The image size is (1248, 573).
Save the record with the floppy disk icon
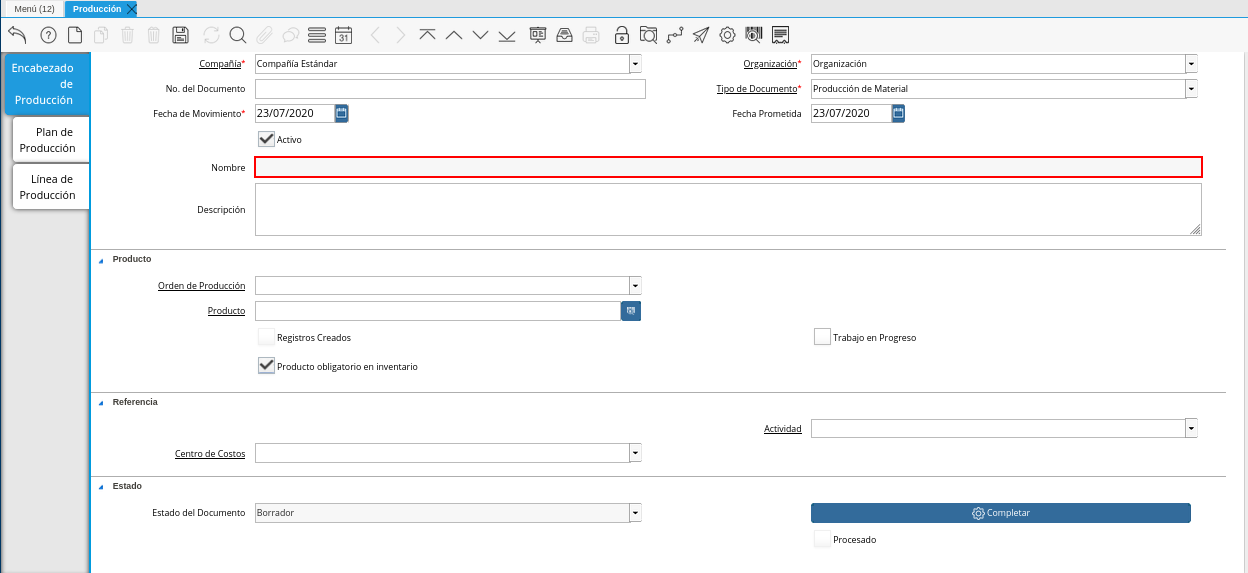click(x=181, y=35)
